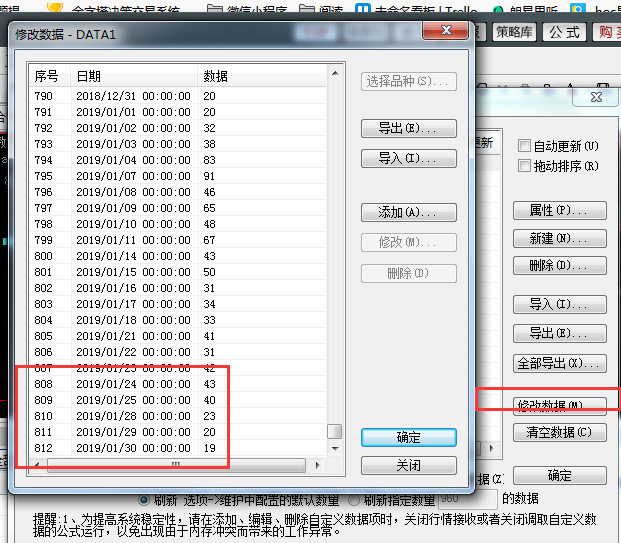Image resolution: width=621 pixels, height=543 pixels.
Task: Click the 关闭 button in the DATA1 dialog
Action: pyautogui.click(x=408, y=465)
